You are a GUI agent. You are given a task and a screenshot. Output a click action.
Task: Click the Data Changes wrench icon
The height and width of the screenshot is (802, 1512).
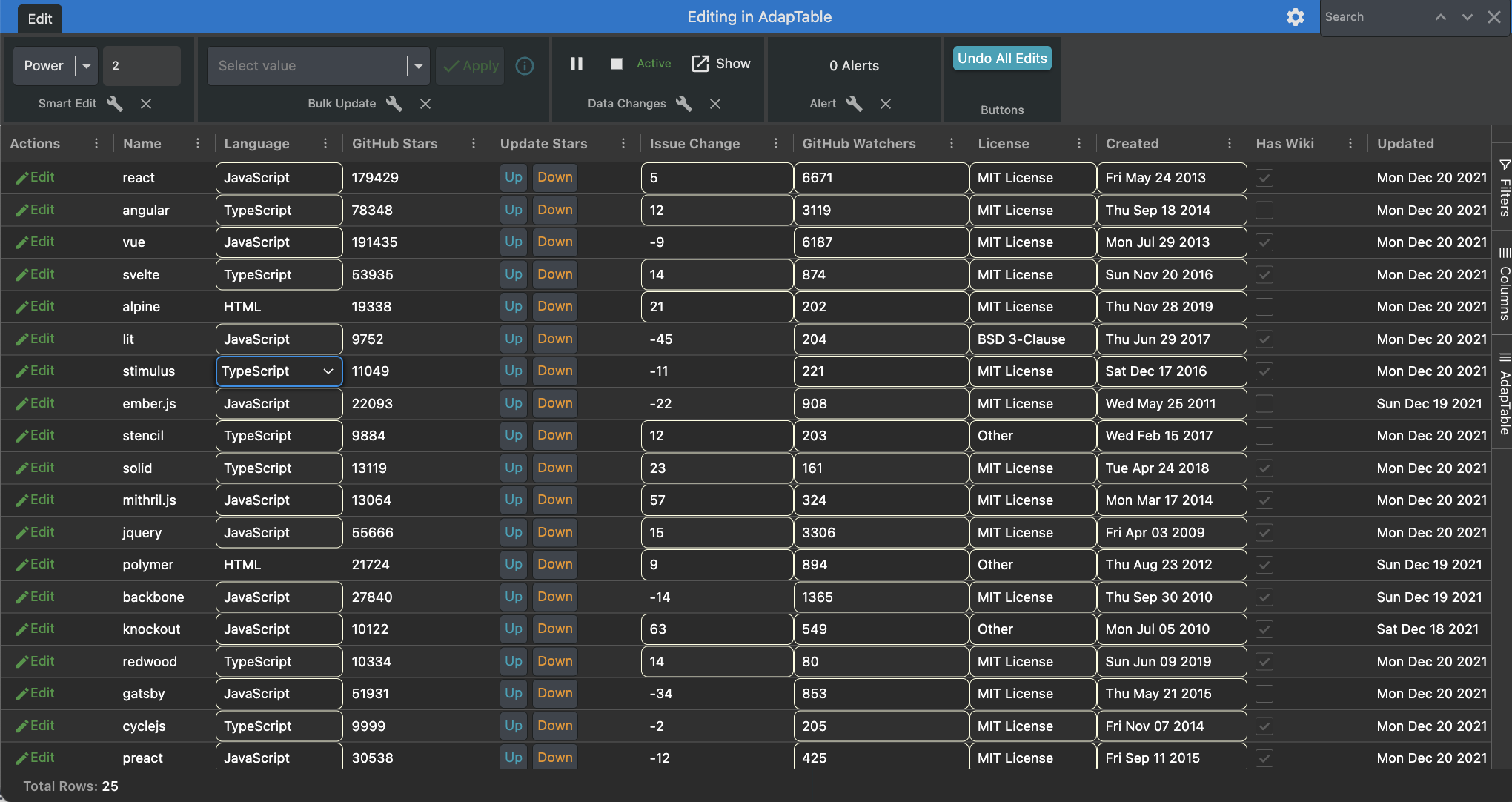[x=683, y=104]
